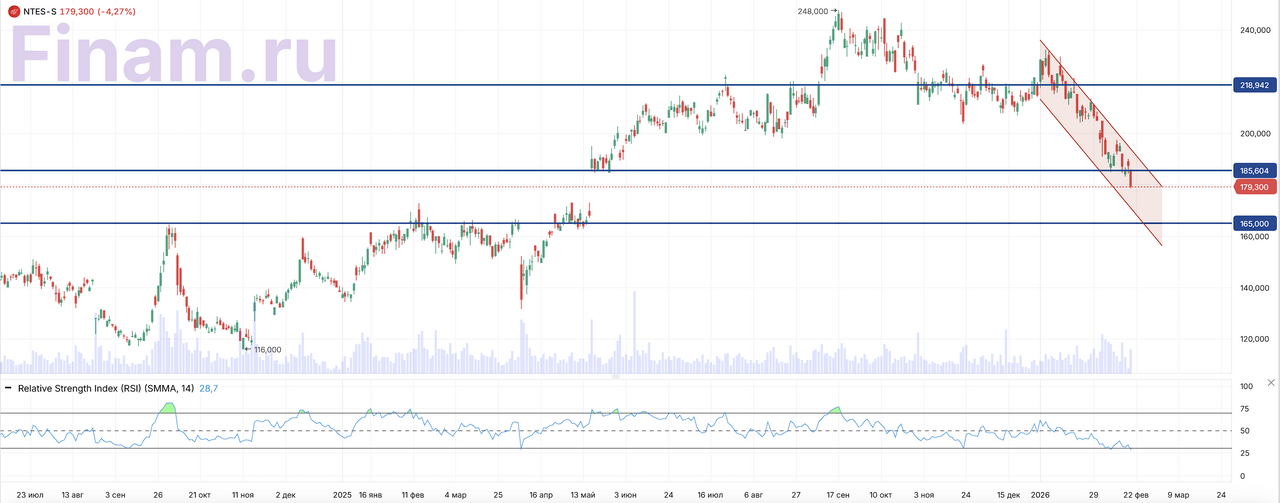The width and height of the screenshot is (1280, 503).
Task: Click the NTES-S ticker symbol label
Action: click(40, 11)
